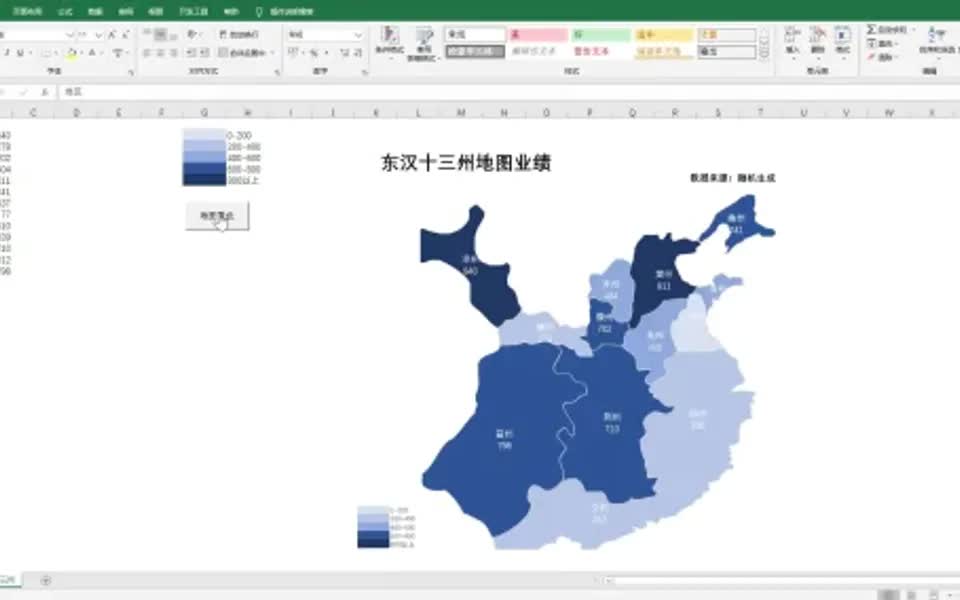Click the AutoSum (自动求和) icon

pyautogui.click(x=871, y=29)
